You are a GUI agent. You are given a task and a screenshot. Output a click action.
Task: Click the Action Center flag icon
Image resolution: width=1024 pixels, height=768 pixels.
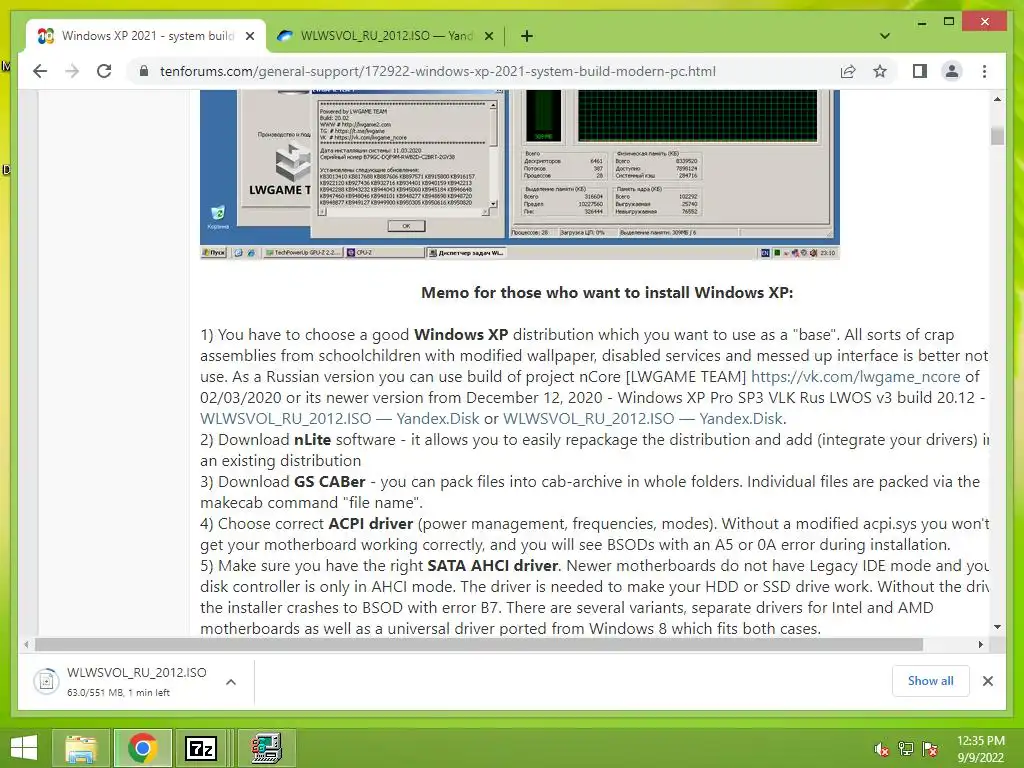pos(930,748)
